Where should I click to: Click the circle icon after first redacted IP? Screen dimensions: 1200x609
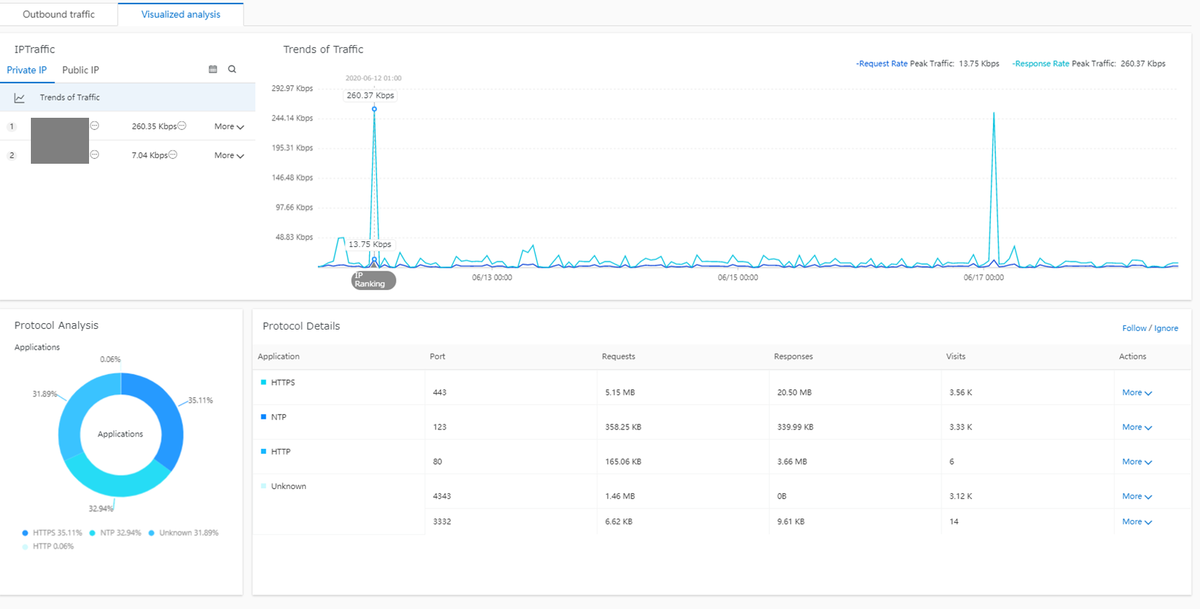[x=95, y=126]
